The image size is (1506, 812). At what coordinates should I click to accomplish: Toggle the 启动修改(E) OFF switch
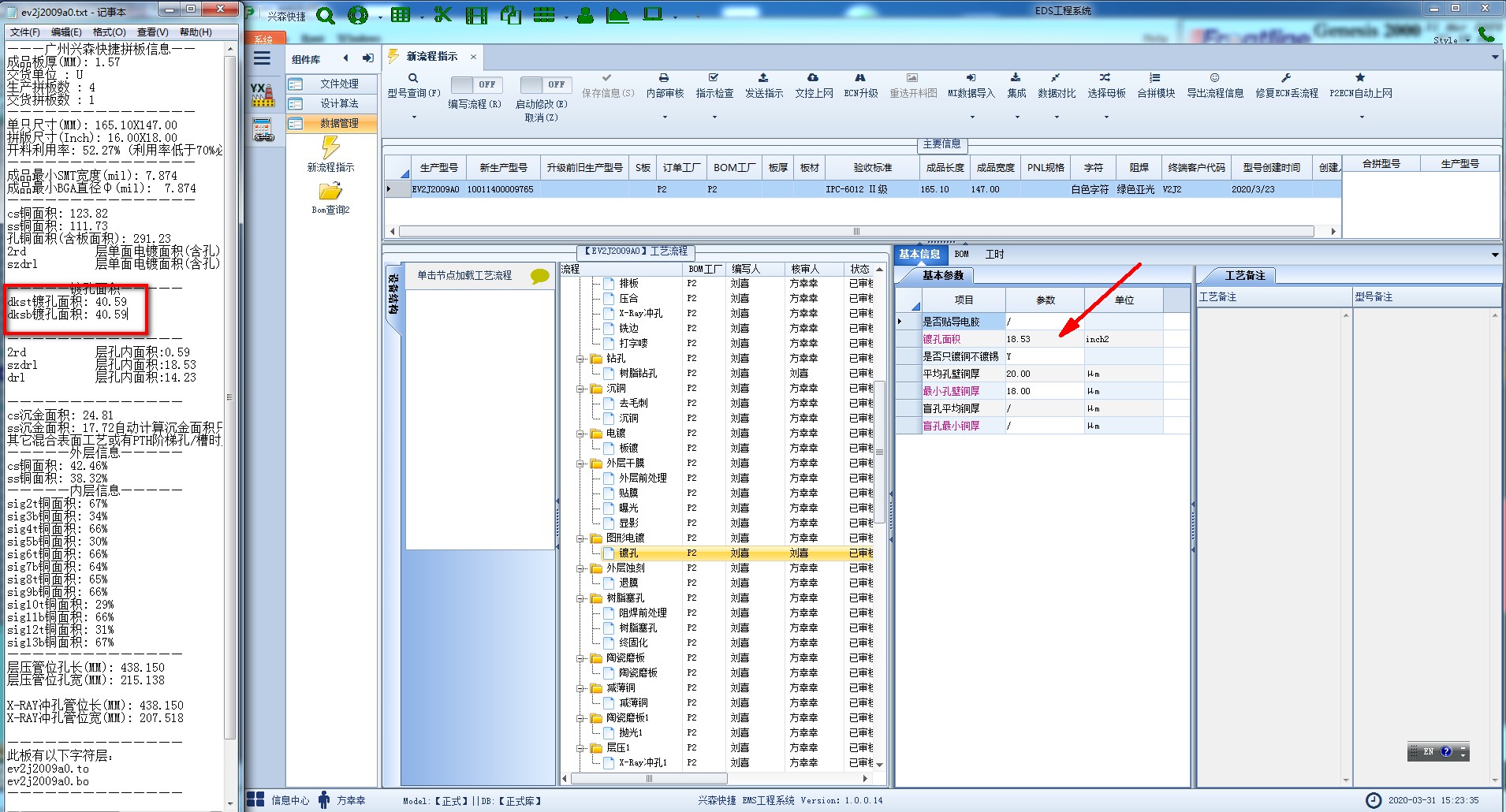[545, 84]
